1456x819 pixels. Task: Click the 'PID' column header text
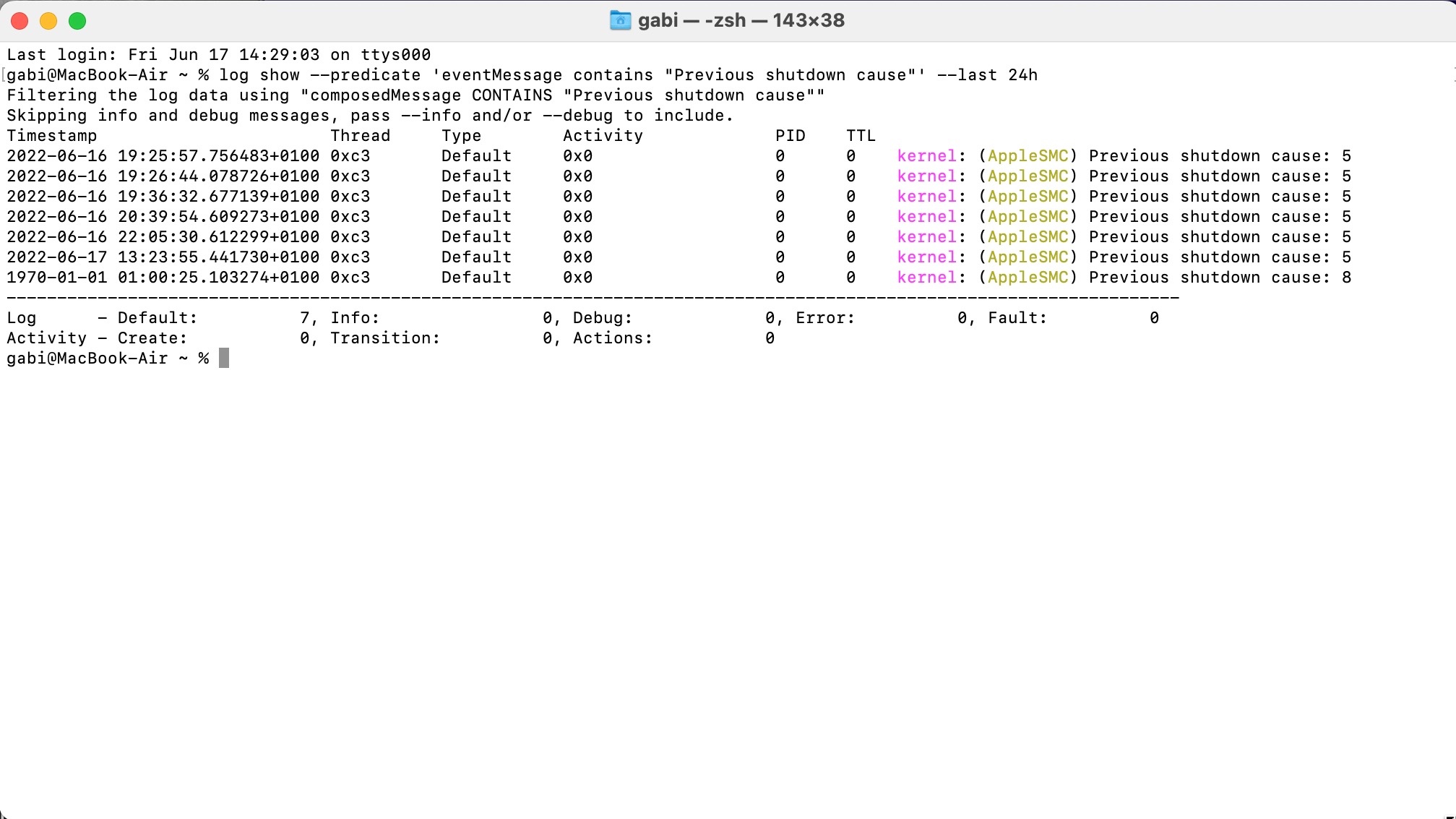[790, 136]
